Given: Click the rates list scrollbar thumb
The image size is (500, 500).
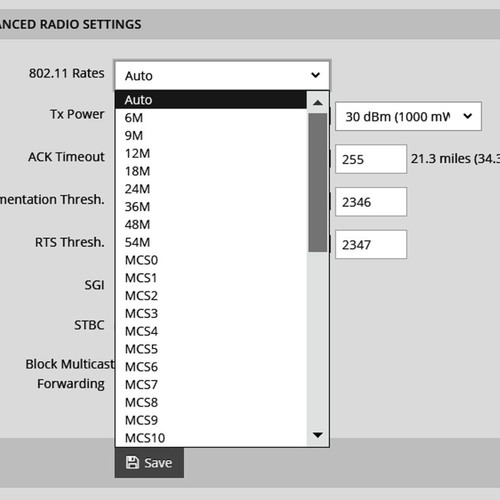Looking at the screenshot, I should (x=318, y=182).
